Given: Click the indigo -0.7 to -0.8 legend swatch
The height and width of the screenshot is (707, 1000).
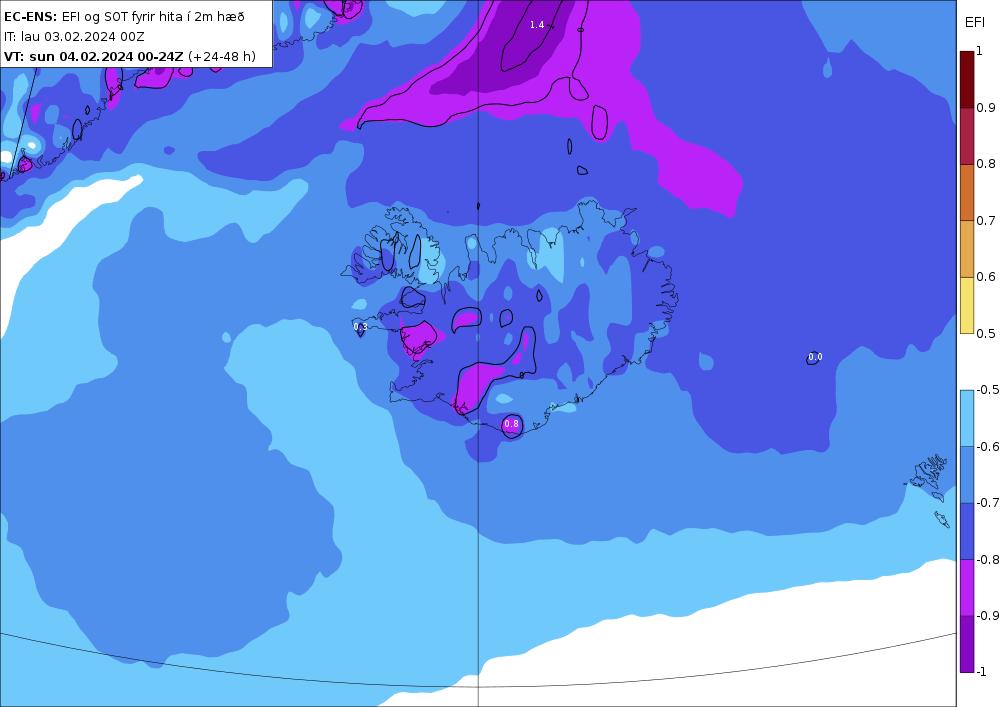Looking at the screenshot, I should (x=967, y=531).
